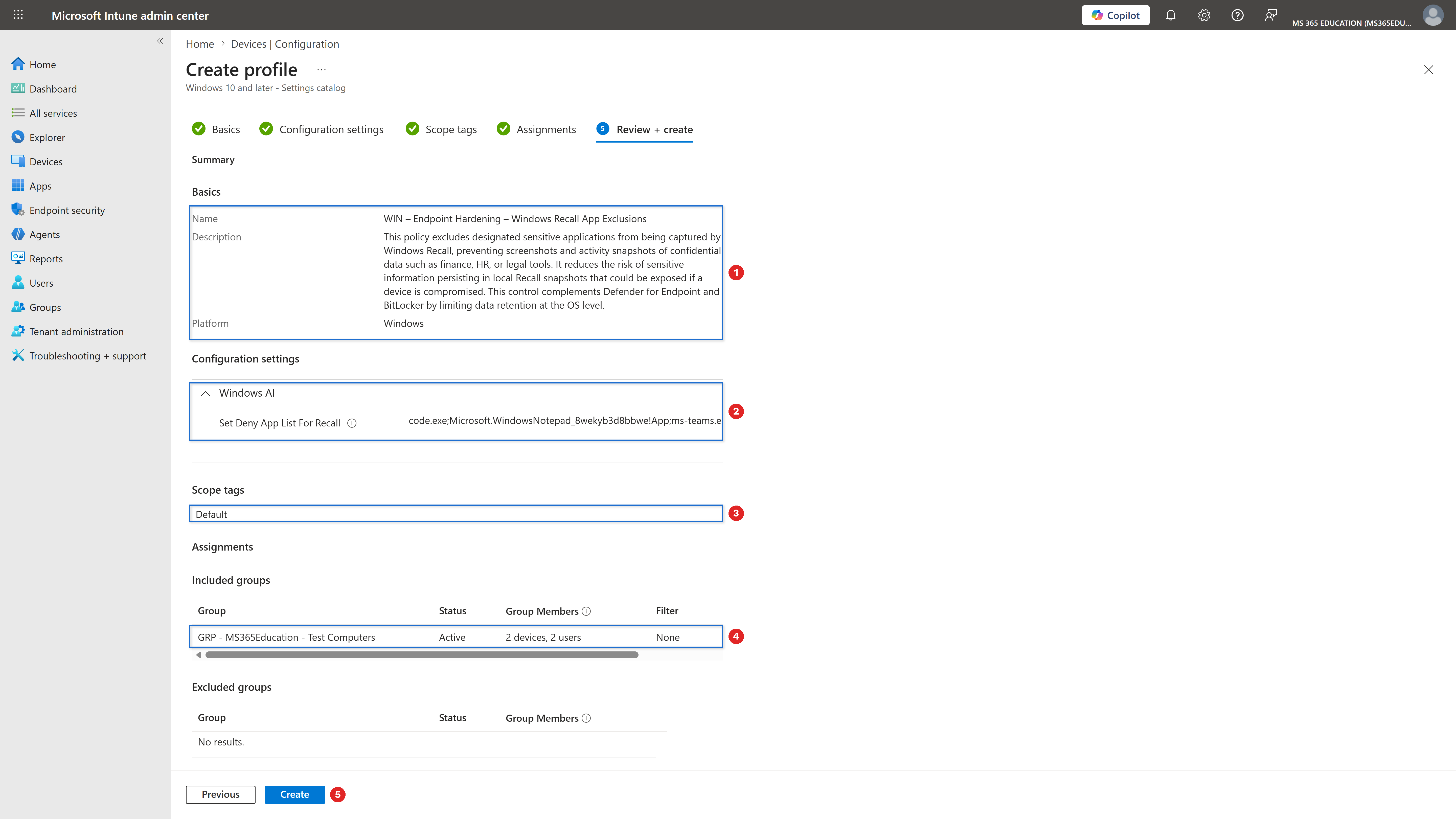Show info for Included Group Members column

click(x=586, y=611)
